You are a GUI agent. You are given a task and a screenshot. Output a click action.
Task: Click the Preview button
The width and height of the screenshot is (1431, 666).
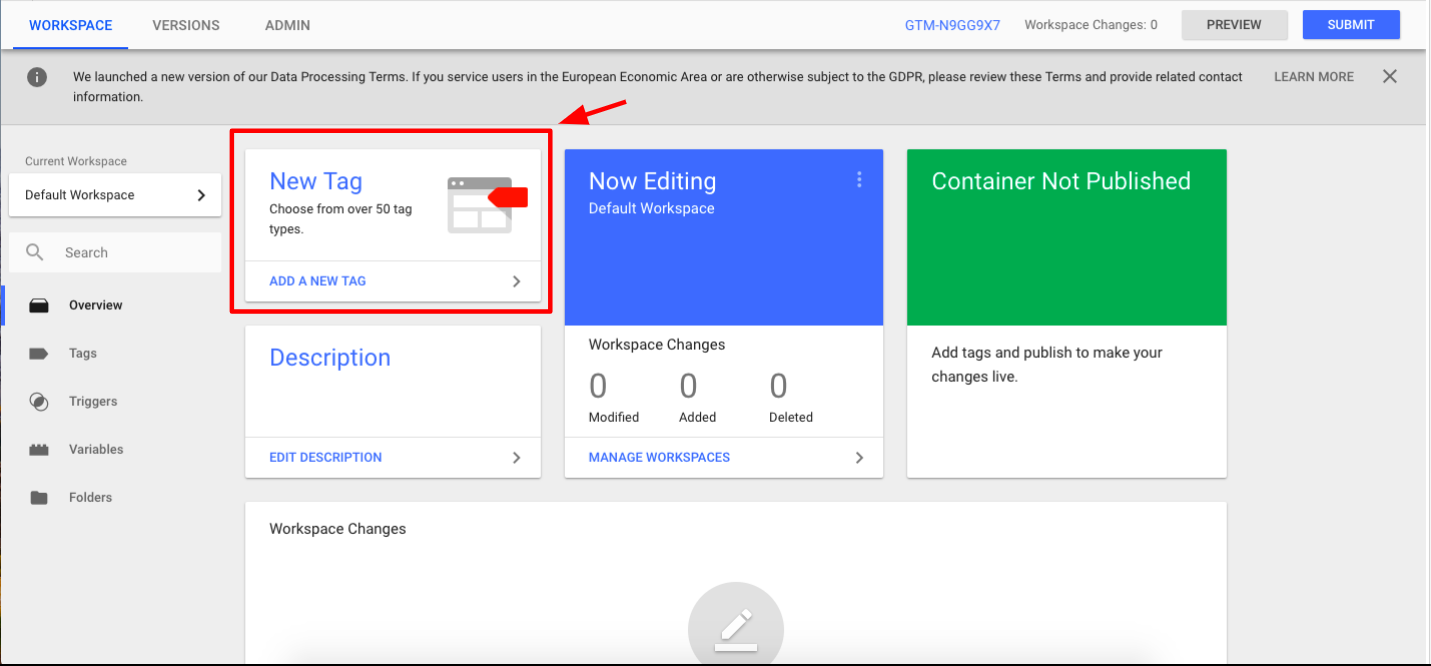pos(1234,25)
